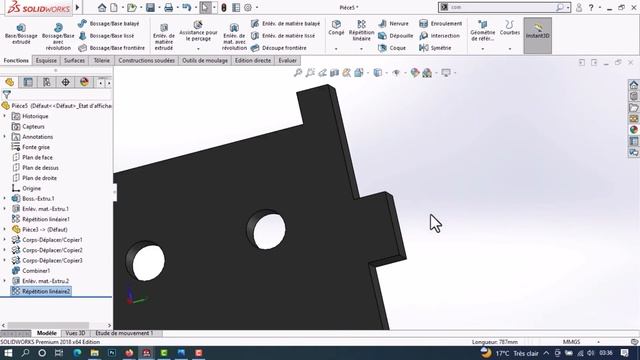
Task: Select Bossage/Base avec révolution tool
Action: tap(58, 37)
